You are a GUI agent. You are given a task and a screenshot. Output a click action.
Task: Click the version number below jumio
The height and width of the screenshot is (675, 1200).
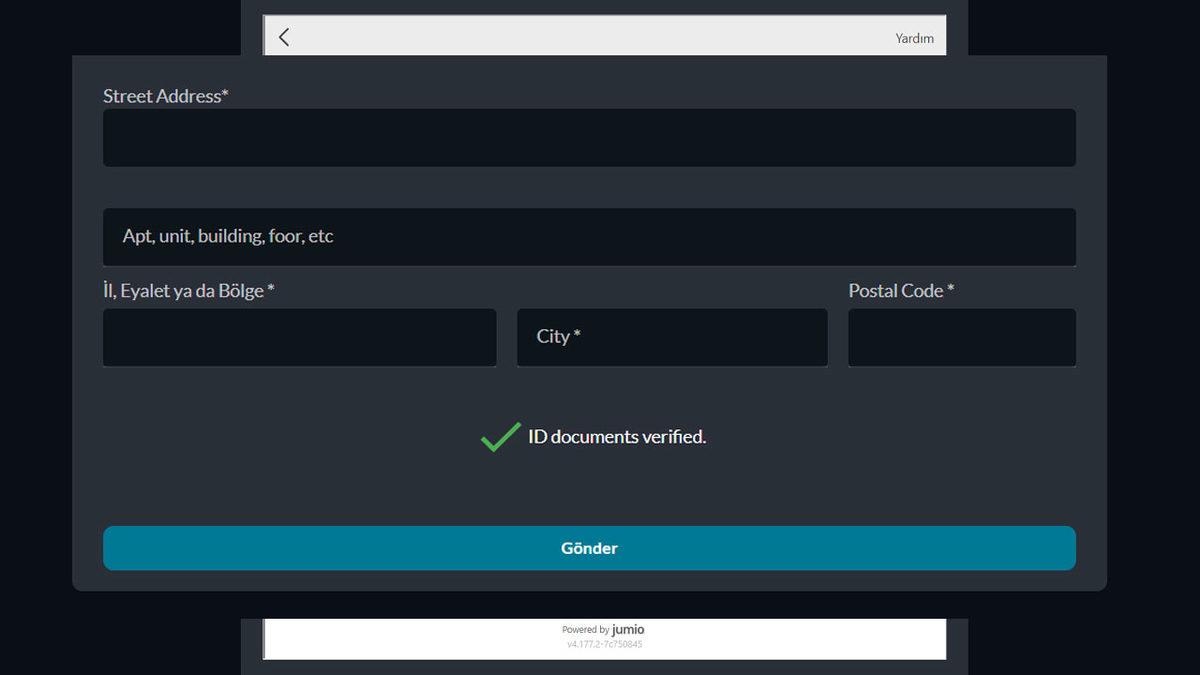604,644
